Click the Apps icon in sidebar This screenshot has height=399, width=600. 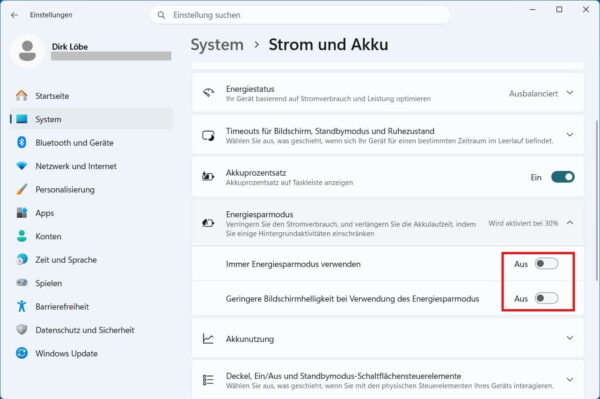(x=22, y=213)
